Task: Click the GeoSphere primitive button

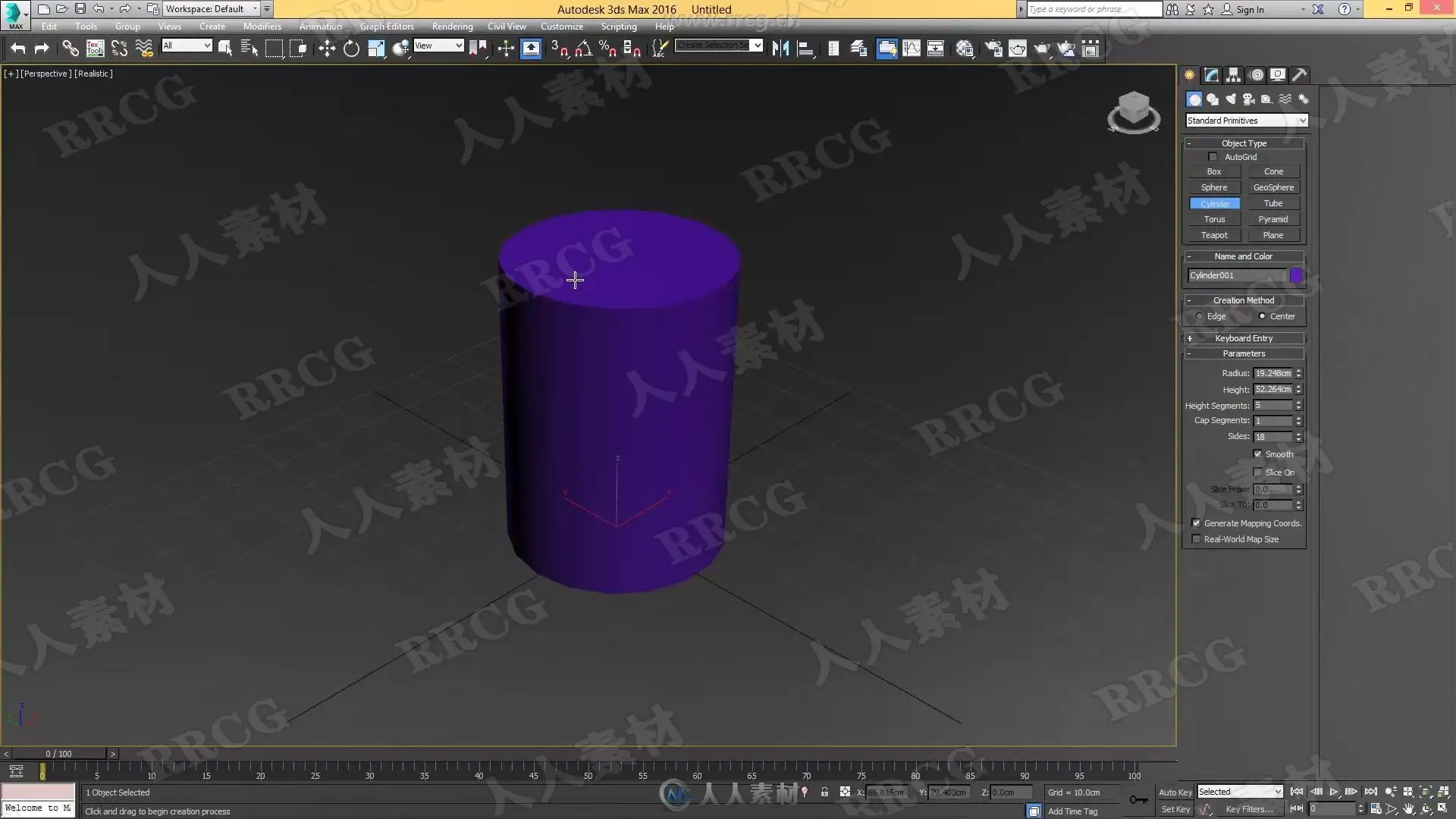Action: pos(1273,187)
